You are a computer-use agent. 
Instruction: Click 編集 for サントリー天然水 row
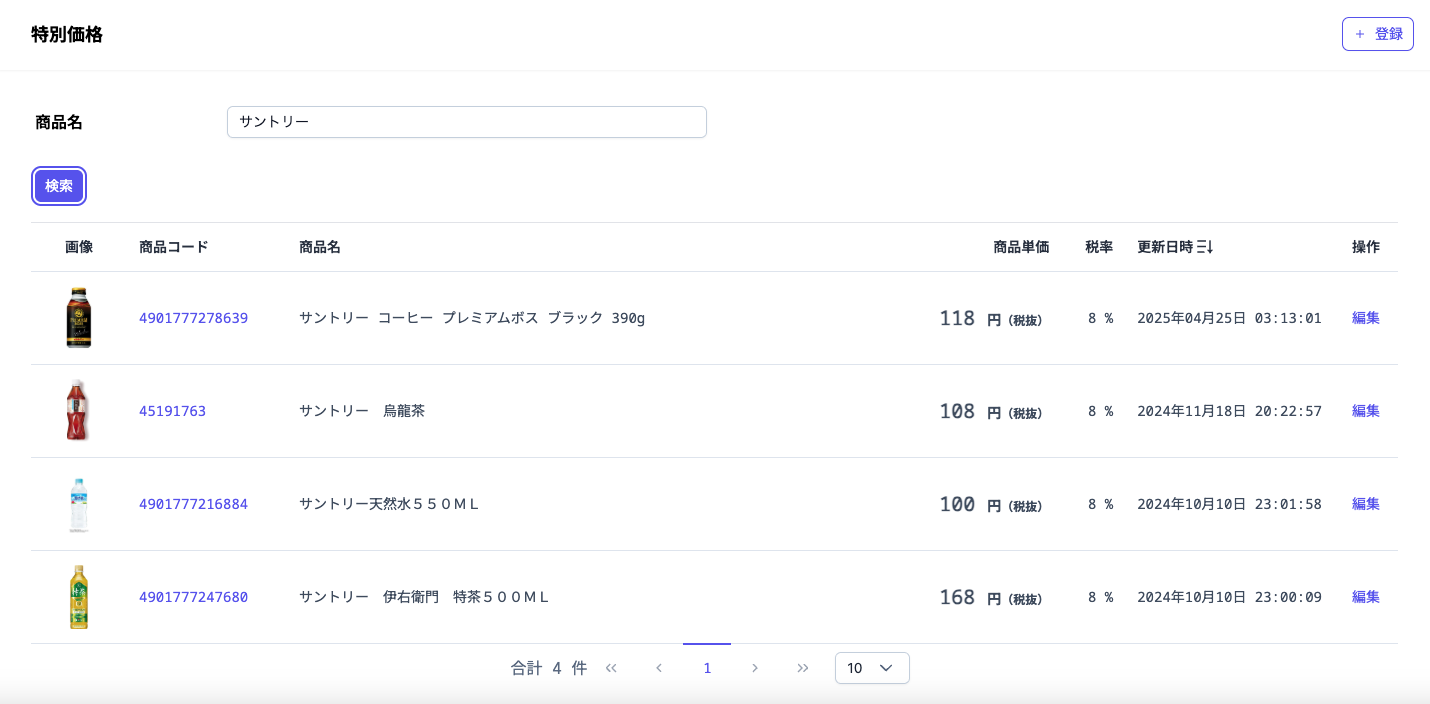tap(1366, 504)
